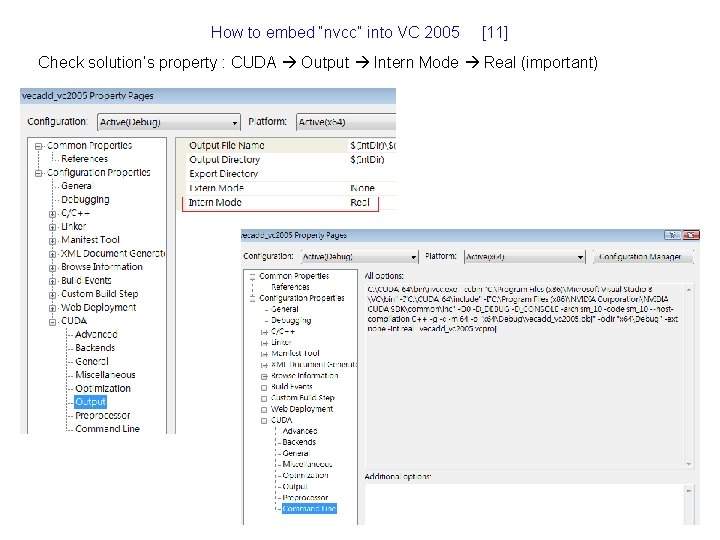Open Configuration dropdown in left property window
720x540 pixels.
(x=169, y=122)
